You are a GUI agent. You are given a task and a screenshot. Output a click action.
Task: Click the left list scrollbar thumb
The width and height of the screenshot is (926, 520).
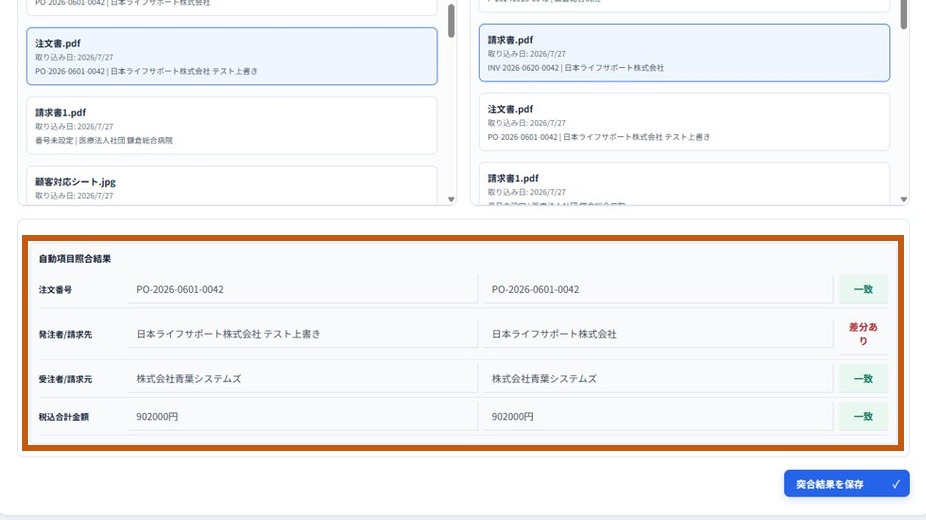pyautogui.click(x=451, y=21)
